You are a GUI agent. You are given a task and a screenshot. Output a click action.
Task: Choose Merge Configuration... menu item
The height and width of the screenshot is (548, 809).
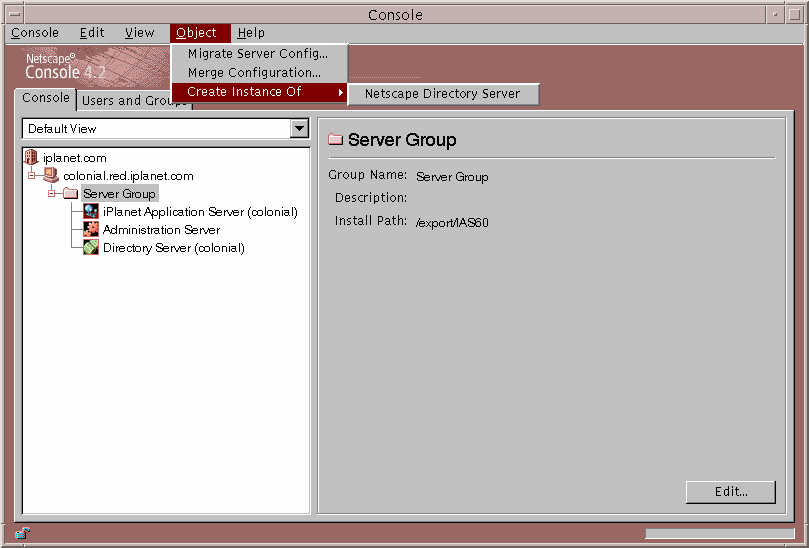click(258, 73)
